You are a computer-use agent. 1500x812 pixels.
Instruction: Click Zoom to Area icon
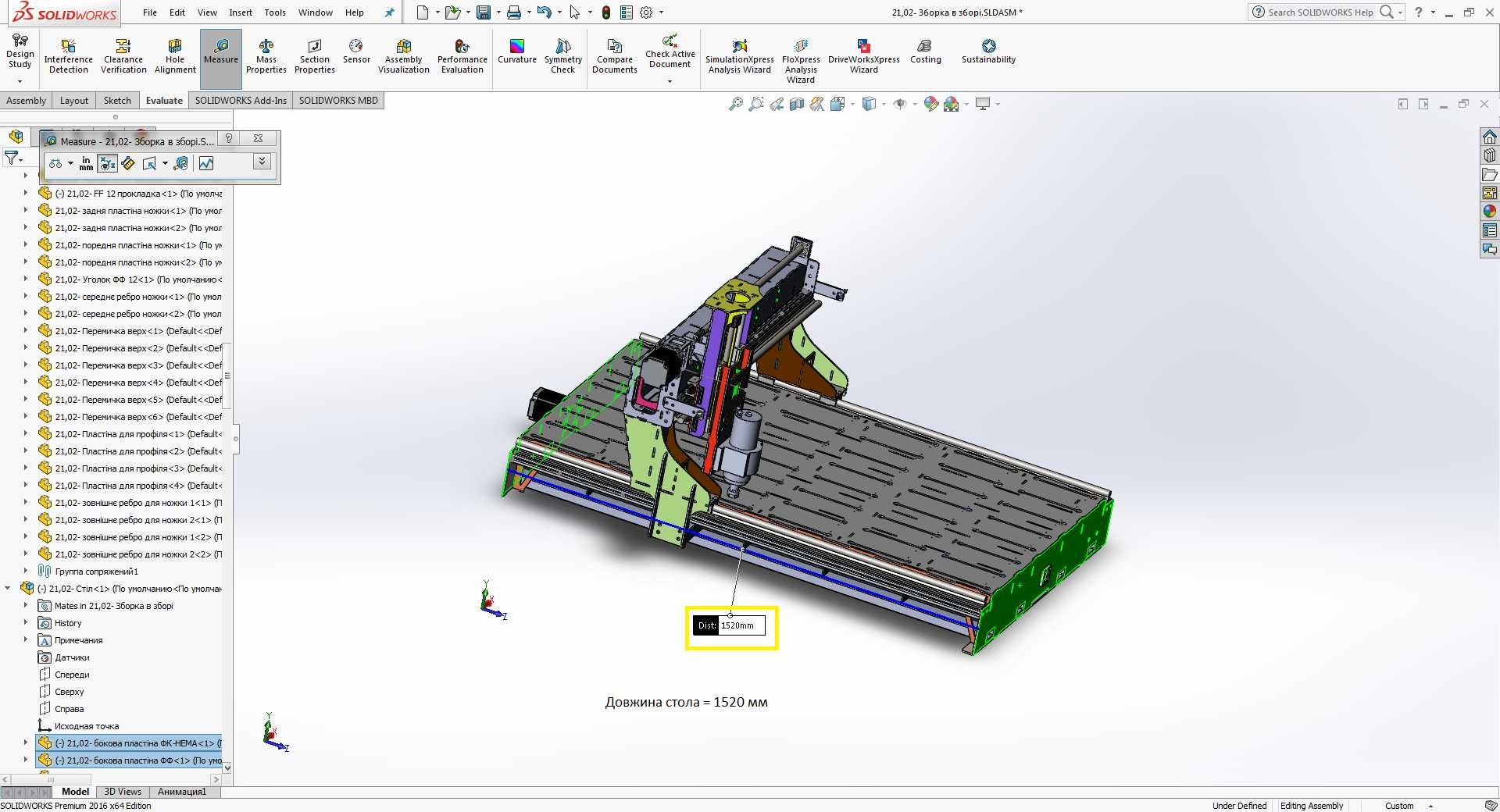pos(756,104)
